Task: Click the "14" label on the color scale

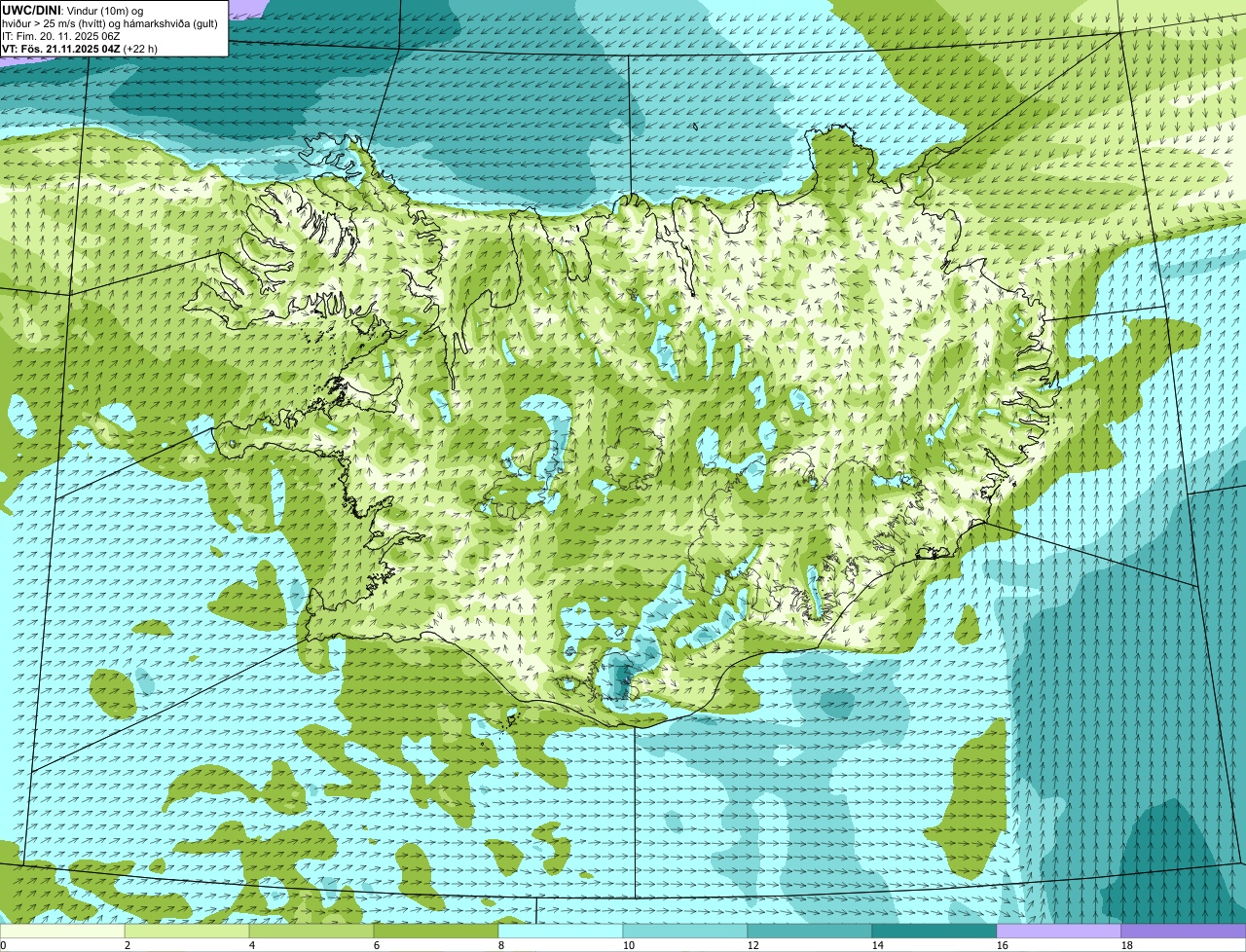Action: click(878, 945)
